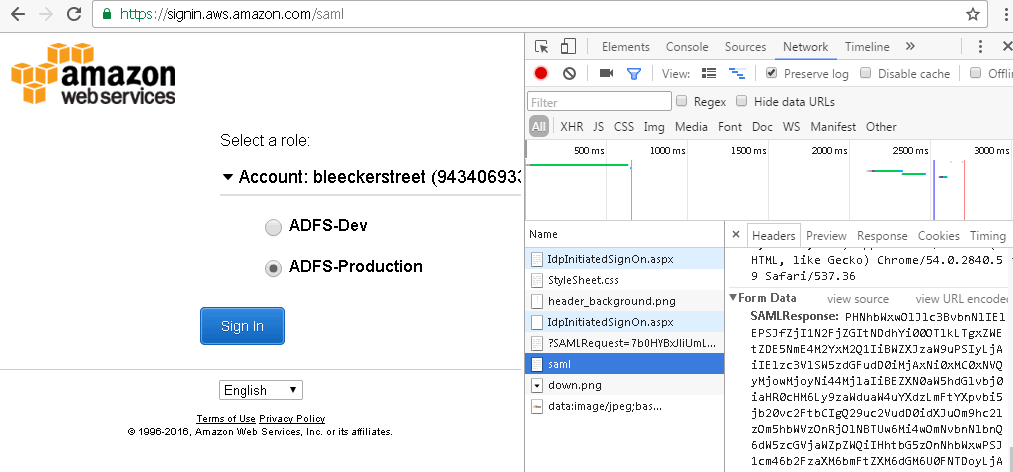
Task: Stop recording with the red record button
Action: pyautogui.click(x=541, y=74)
